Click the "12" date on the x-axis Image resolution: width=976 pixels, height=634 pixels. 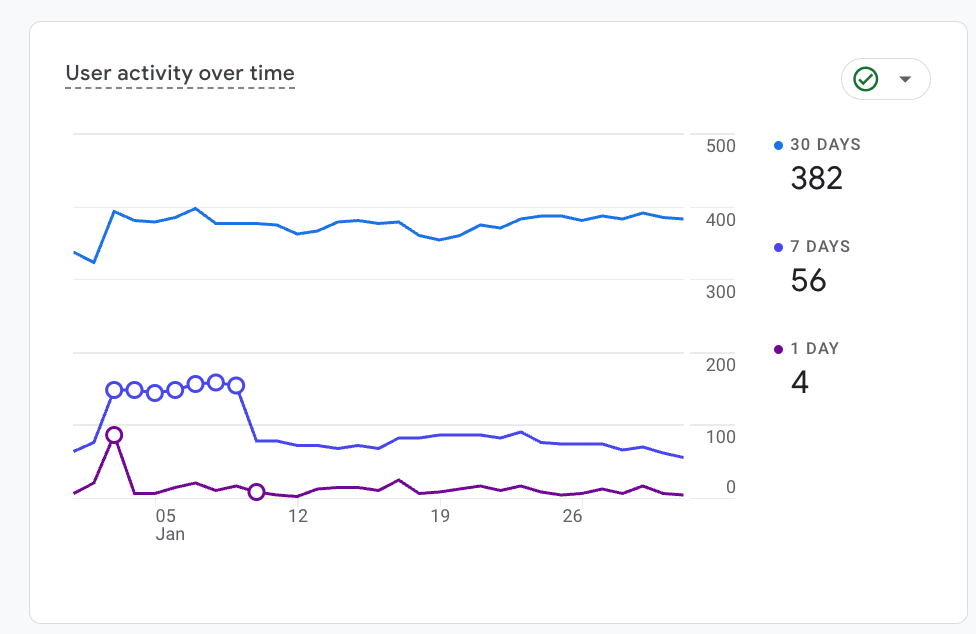pyautogui.click(x=298, y=516)
